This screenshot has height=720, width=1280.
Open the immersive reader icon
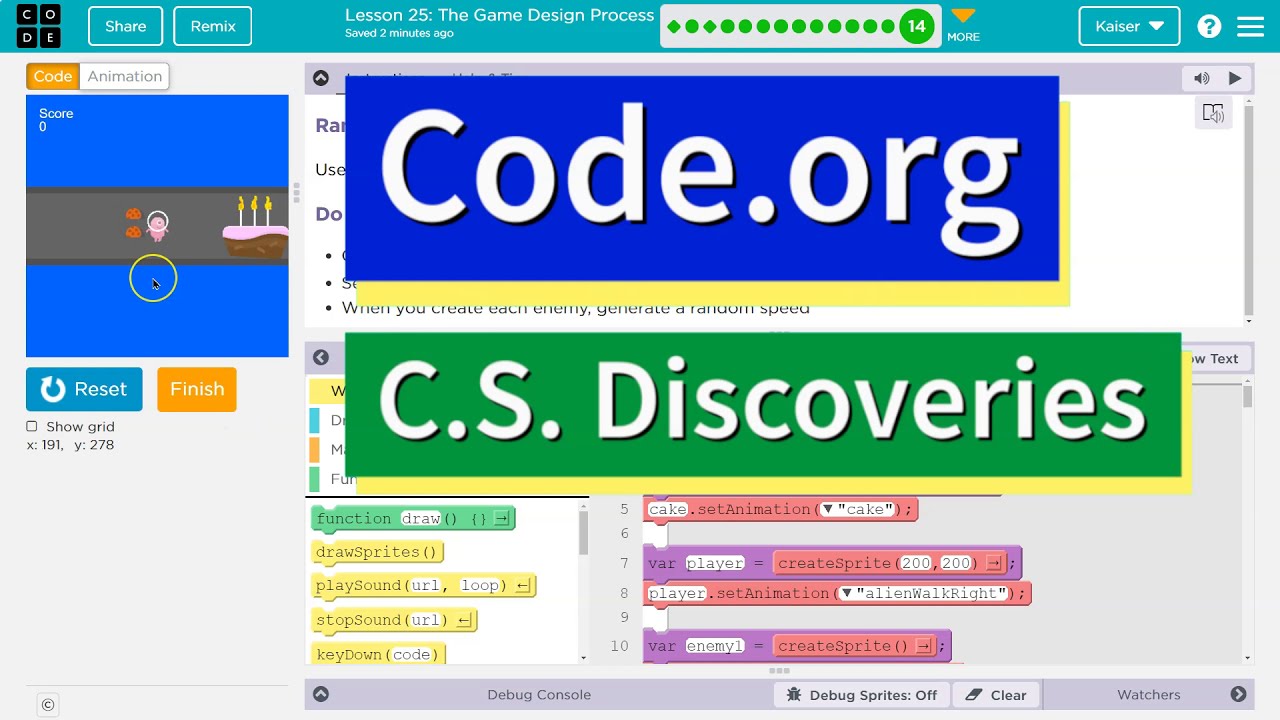pyautogui.click(x=1213, y=113)
